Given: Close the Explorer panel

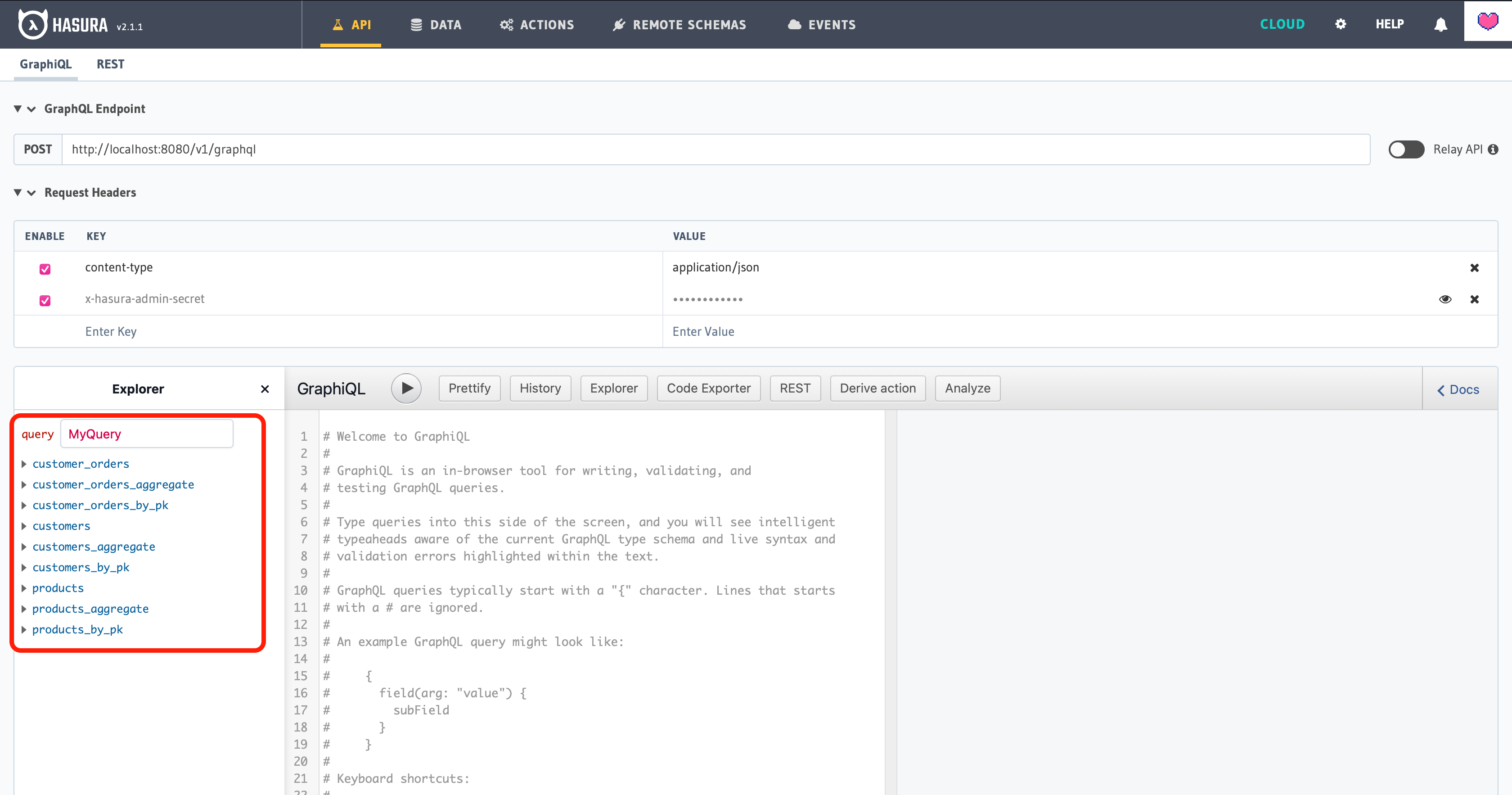Looking at the screenshot, I should pos(265,388).
